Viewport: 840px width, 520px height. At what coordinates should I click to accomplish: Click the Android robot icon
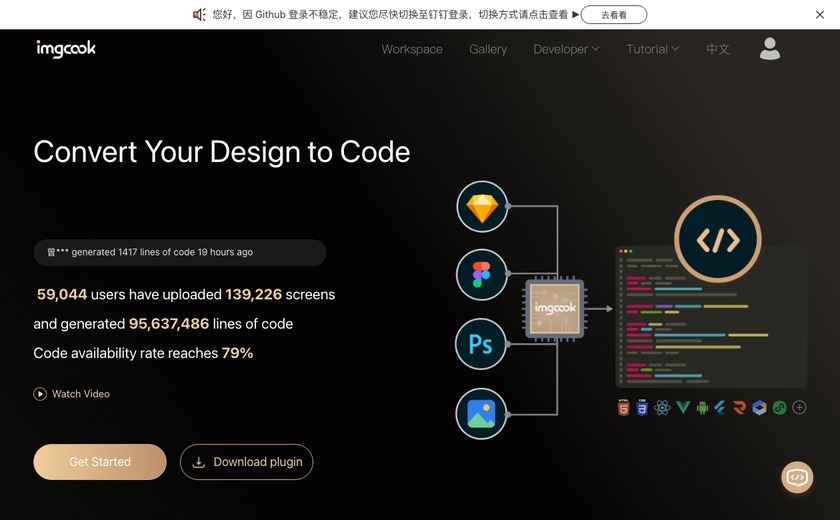coord(702,408)
